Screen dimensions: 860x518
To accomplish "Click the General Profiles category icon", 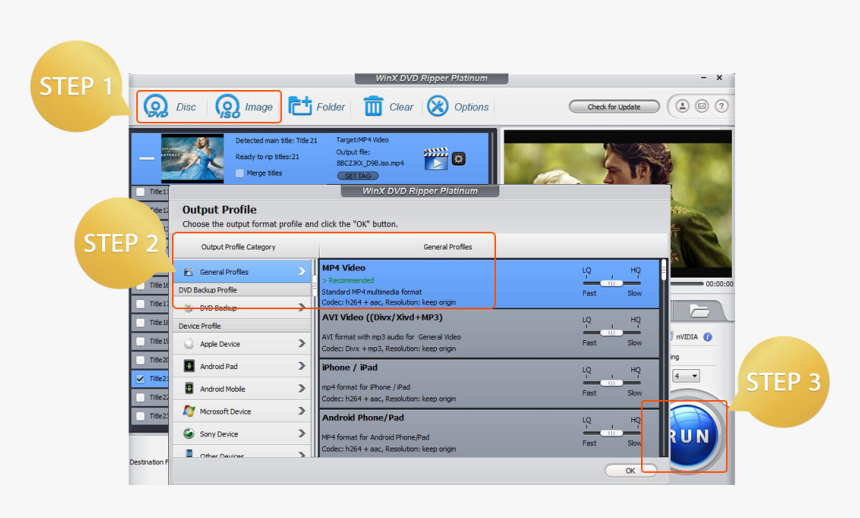I will [x=189, y=272].
